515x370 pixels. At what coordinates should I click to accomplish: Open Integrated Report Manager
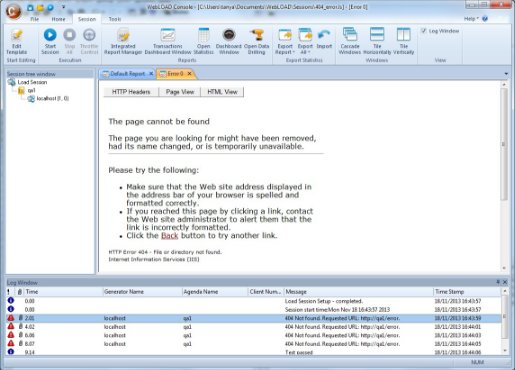pyautogui.click(x=123, y=41)
